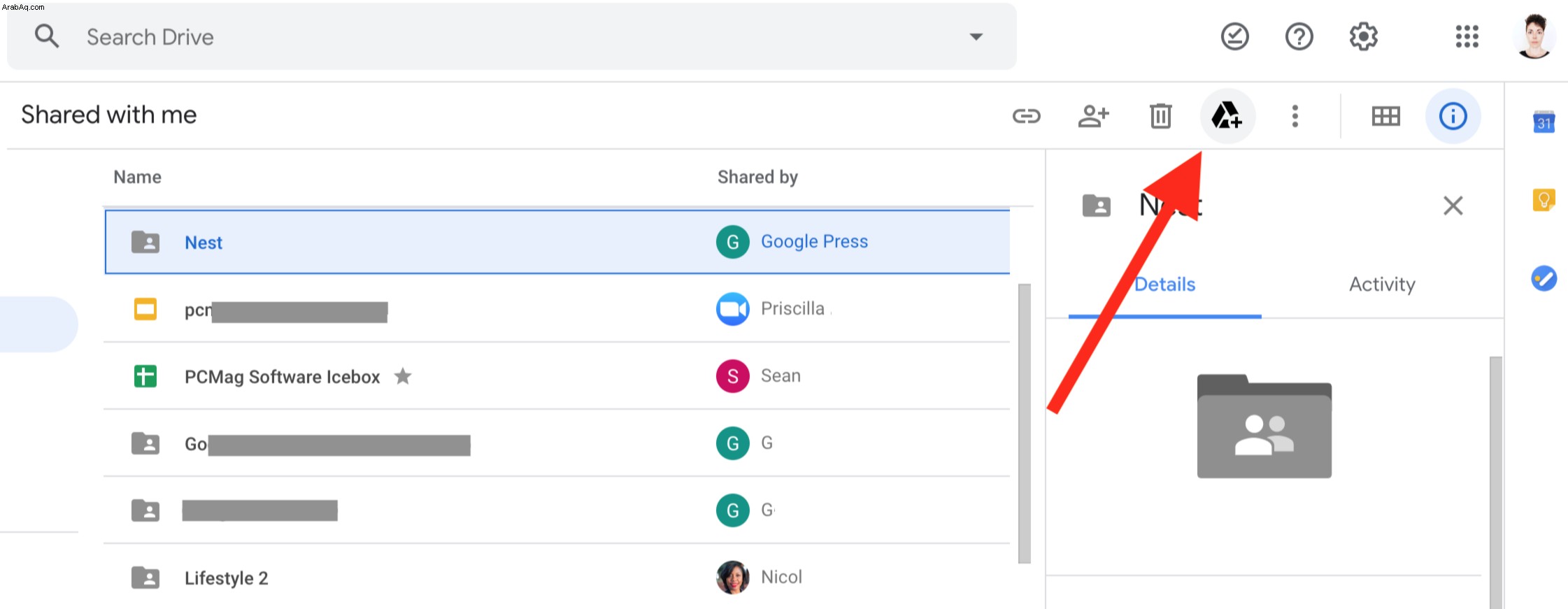
Task: Select the Nest folder row
Action: click(557, 242)
